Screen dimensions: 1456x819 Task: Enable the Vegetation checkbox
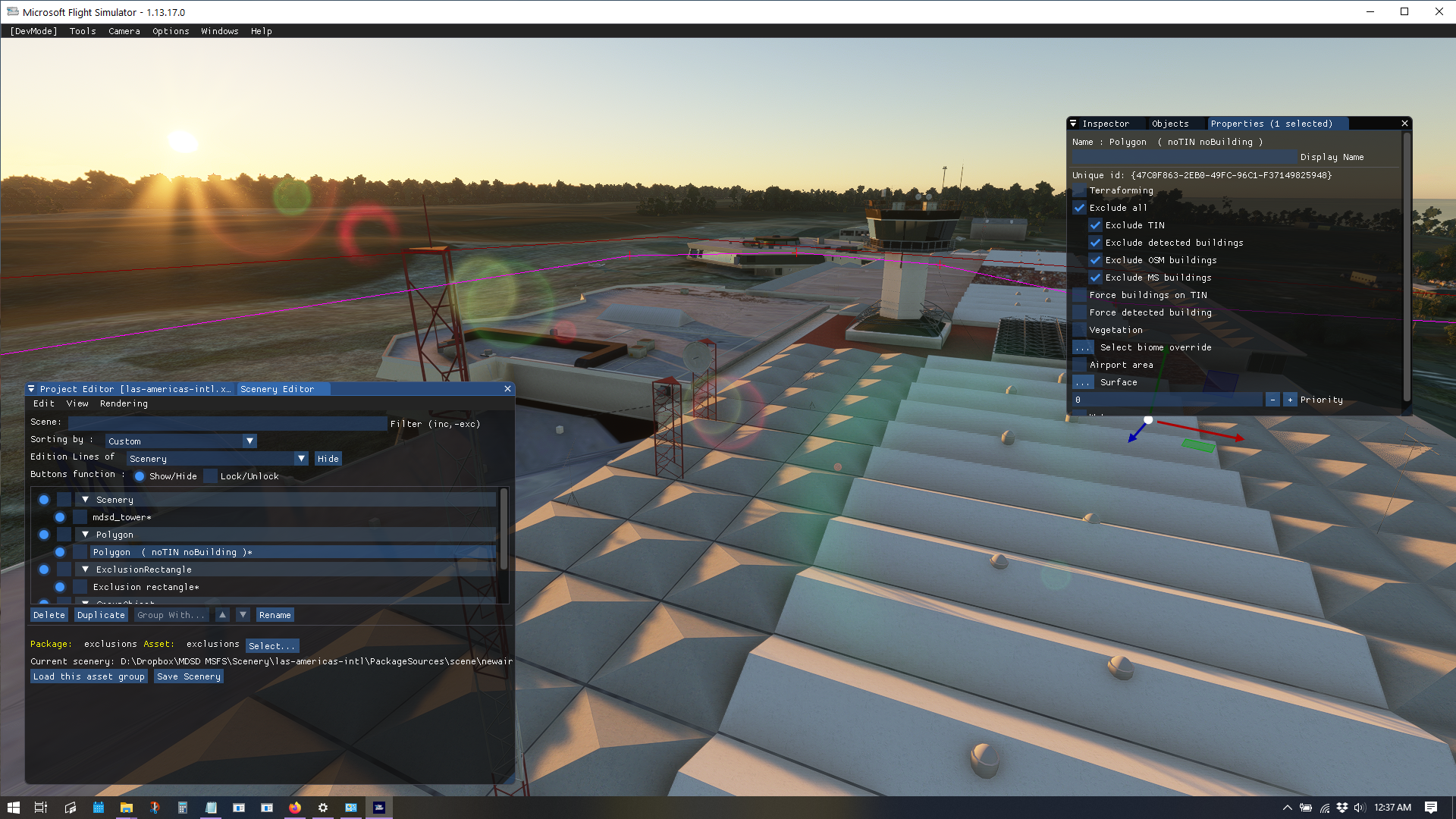coord(1079,330)
